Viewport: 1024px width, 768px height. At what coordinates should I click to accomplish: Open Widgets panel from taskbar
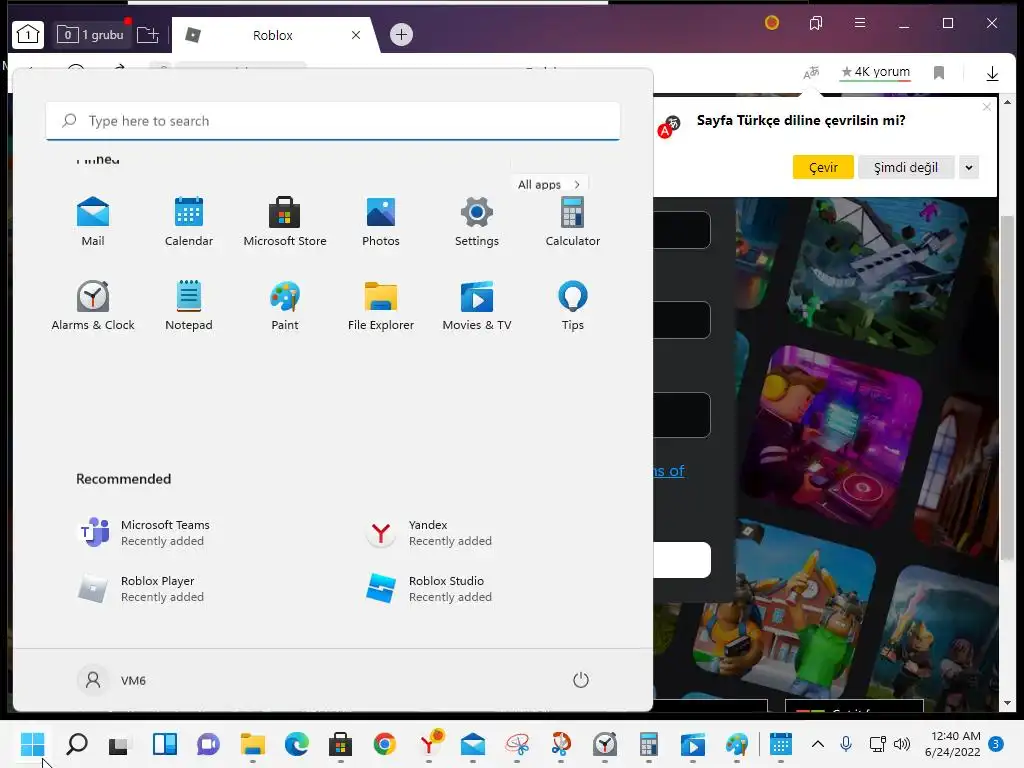point(165,744)
